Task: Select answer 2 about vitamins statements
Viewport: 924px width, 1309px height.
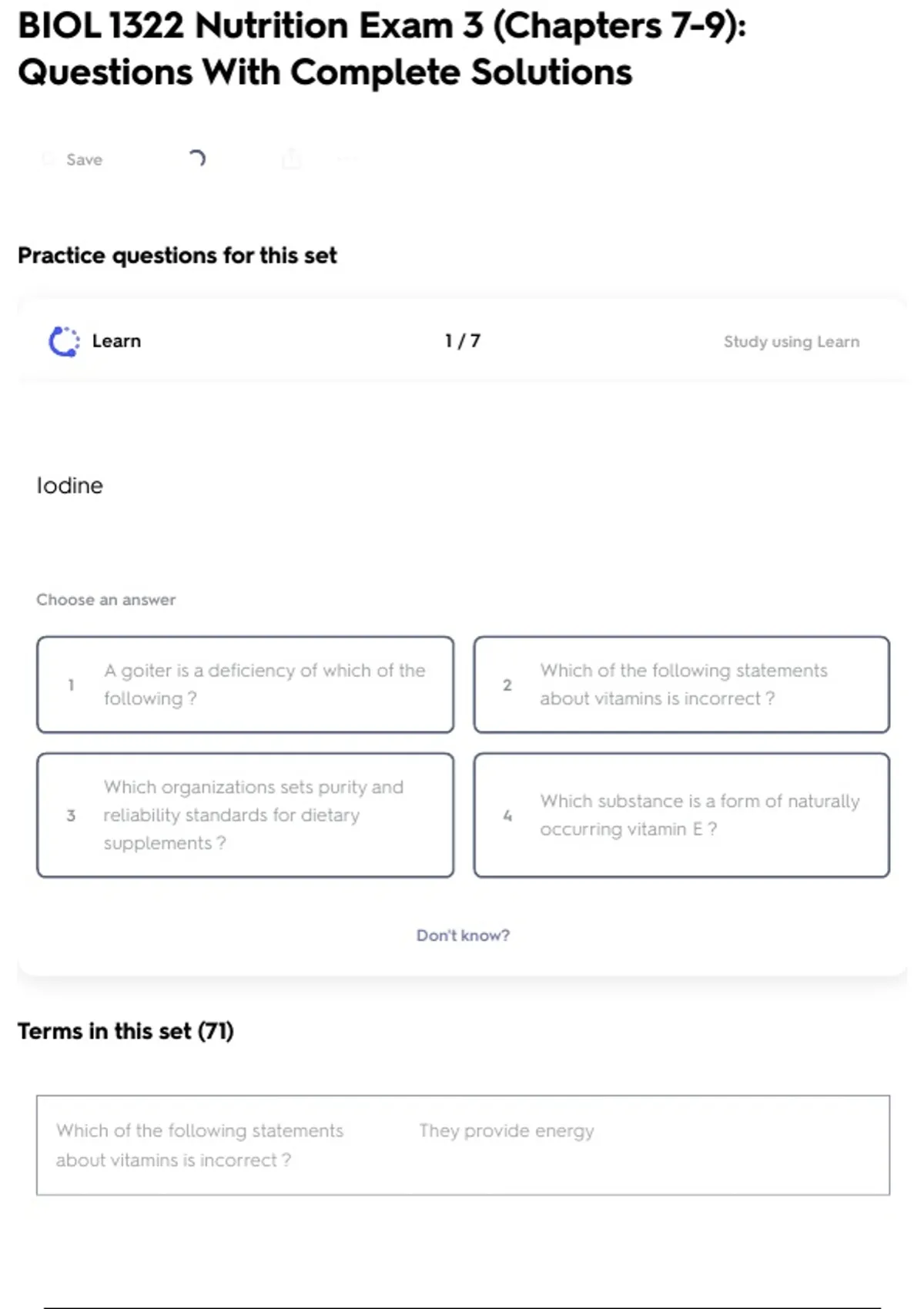Action: pyautogui.click(x=681, y=685)
